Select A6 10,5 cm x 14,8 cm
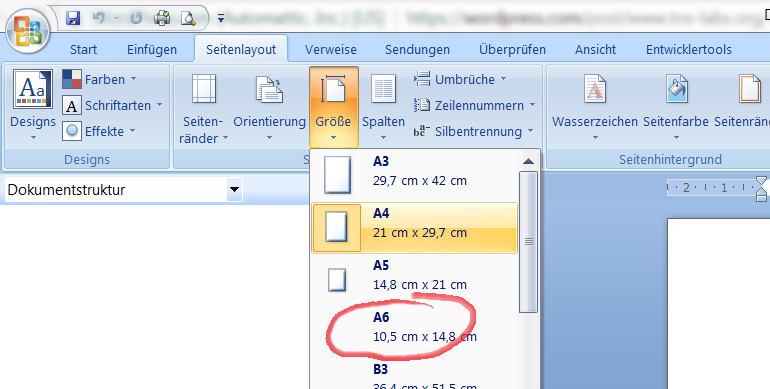This screenshot has height=389, width=770. coord(414,331)
